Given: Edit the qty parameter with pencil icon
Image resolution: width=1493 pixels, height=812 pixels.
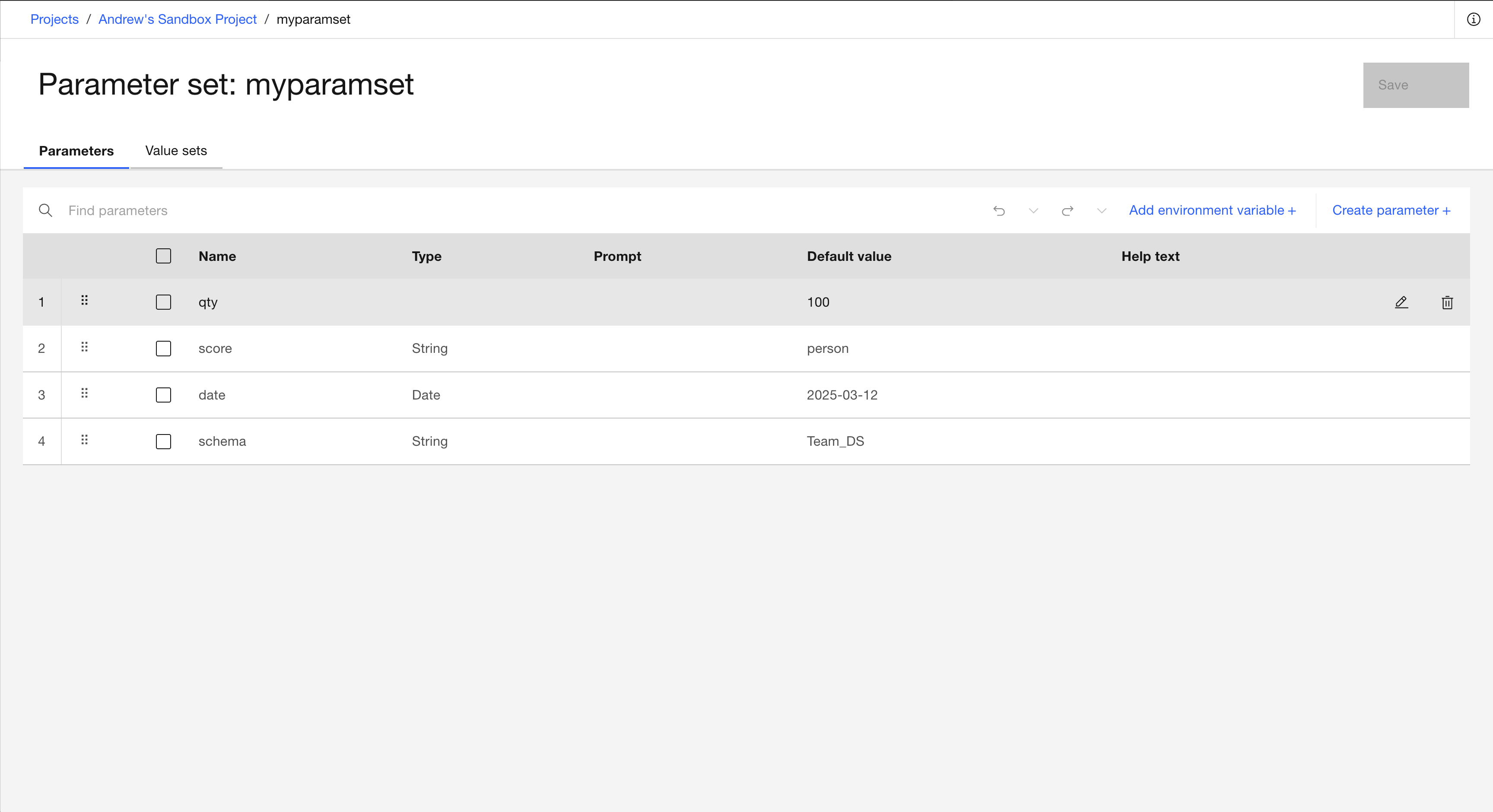Looking at the screenshot, I should [1401, 302].
